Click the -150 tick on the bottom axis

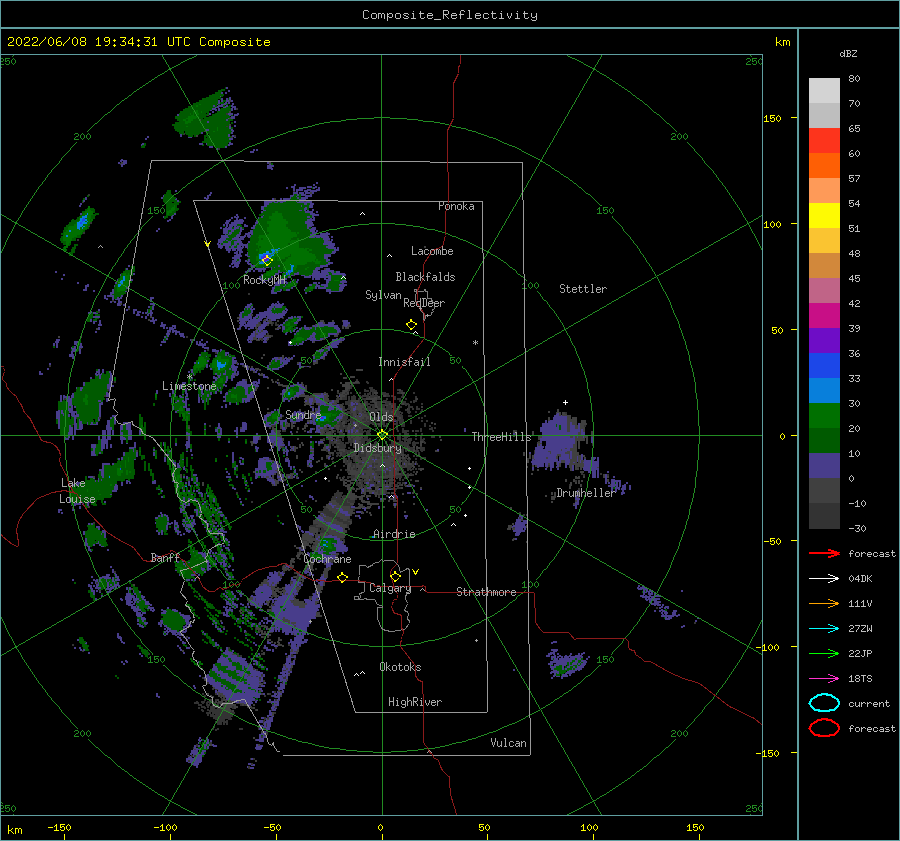pyautogui.click(x=59, y=827)
